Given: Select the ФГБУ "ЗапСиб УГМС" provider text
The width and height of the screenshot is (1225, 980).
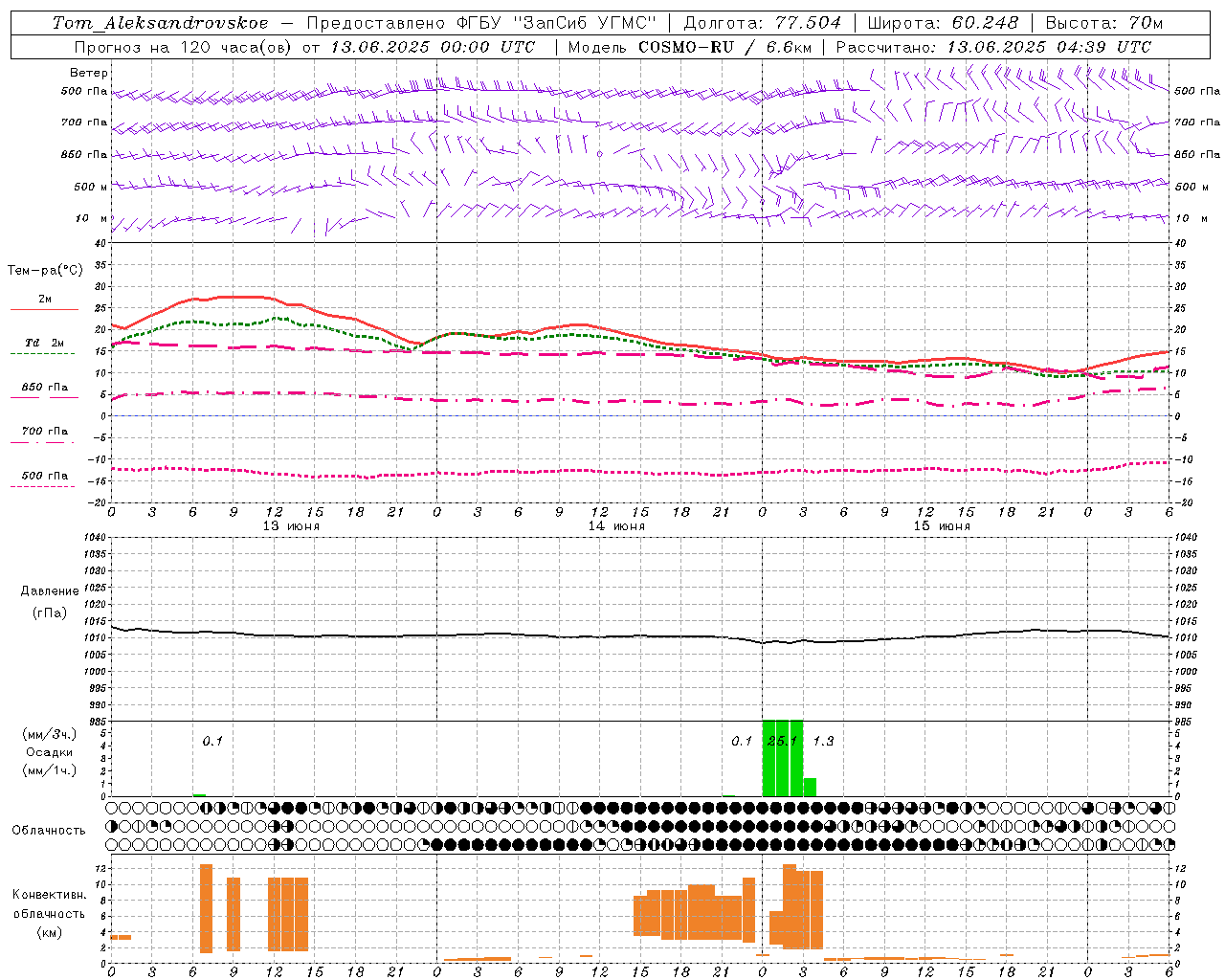Looking at the screenshot, I should click(x=554, y=23).
